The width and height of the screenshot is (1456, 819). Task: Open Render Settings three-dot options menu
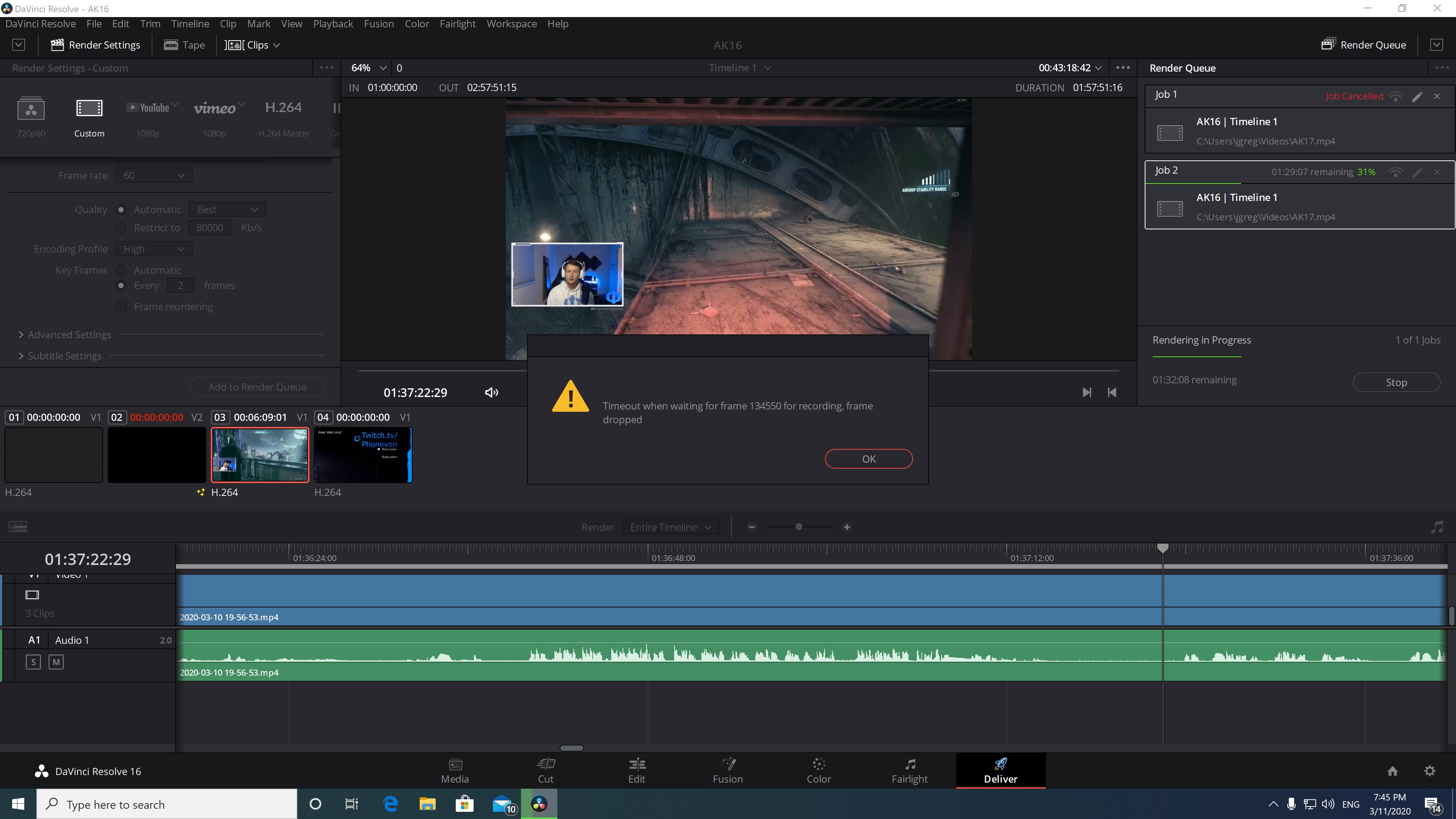pyautogui.click(x=327, y=68)
